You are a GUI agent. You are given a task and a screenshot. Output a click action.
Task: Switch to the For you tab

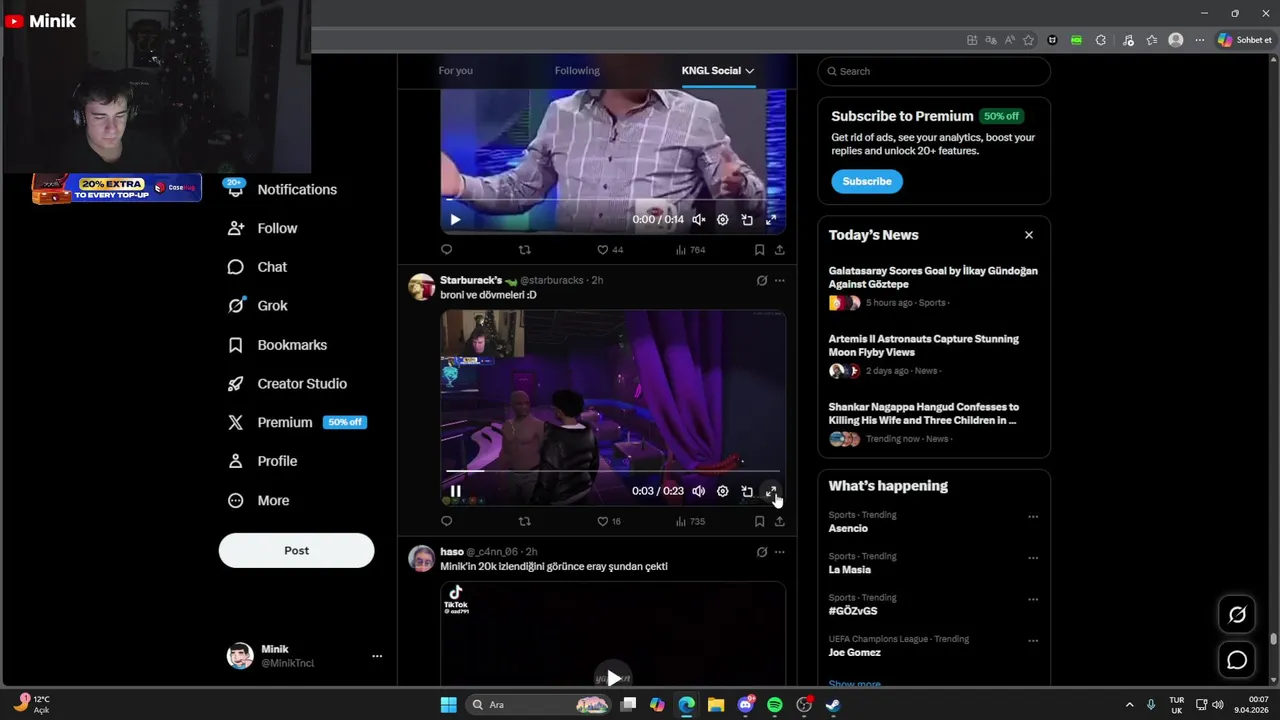pyautogui.click(x=455, y=71)
